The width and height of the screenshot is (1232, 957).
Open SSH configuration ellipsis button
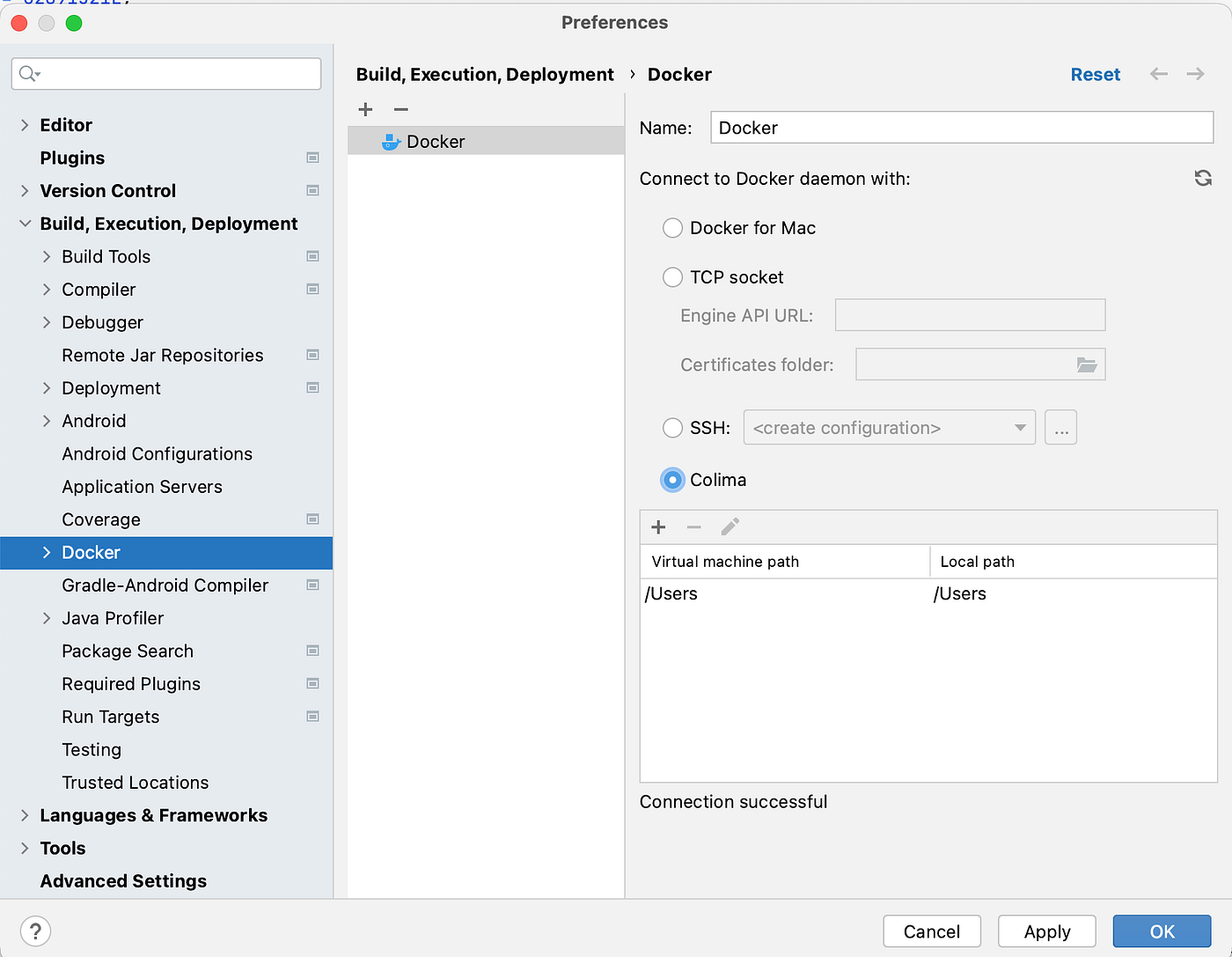(x=1060, y=428)
